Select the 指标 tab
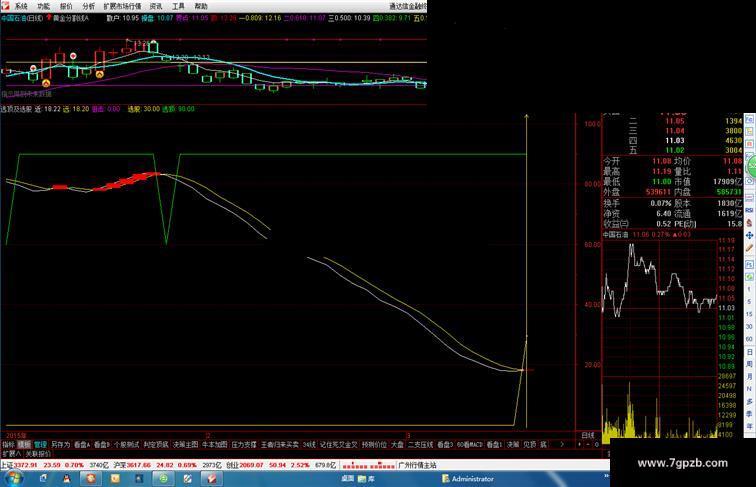The image size is (756, 487). point(9,445)
